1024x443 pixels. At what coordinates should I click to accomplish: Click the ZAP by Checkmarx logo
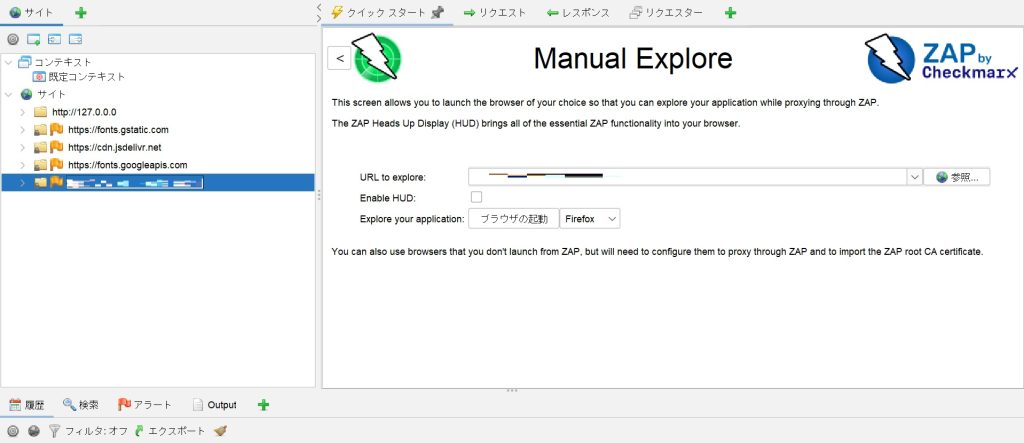(942, 58)
